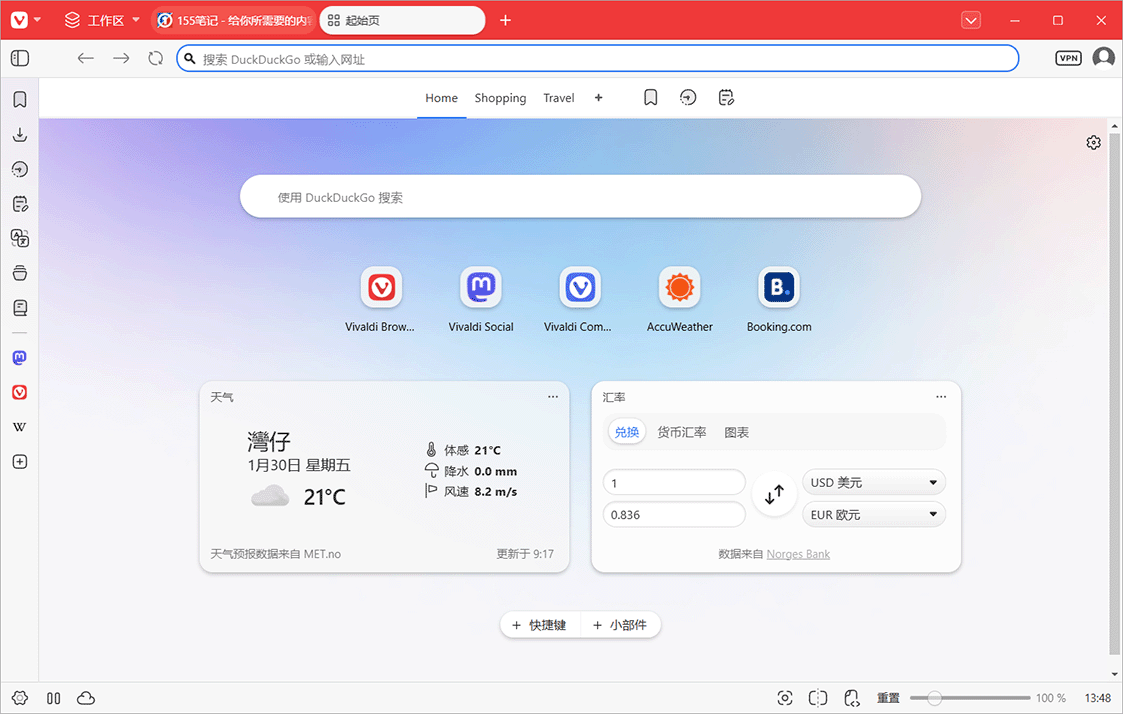Open the Translate panel in sidebar
The width and height of the screenshot is (1123, 714).
[x=19, y=238]
